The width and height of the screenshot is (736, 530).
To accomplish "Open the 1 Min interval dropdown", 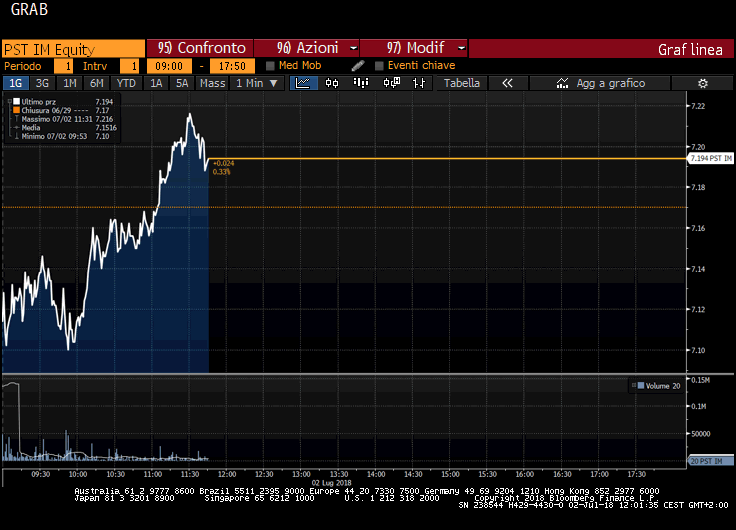I will 258,83.
